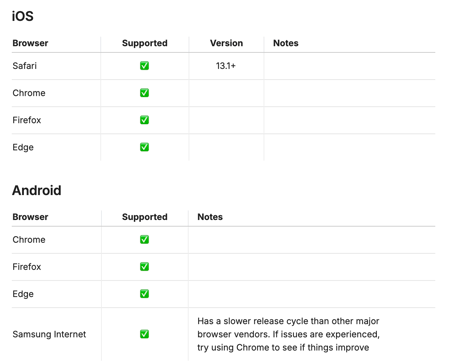The height and width of the screenshot is (363, 450).
Task: Click the green check mark for Android Edge
Action: [x=144, y=294]
